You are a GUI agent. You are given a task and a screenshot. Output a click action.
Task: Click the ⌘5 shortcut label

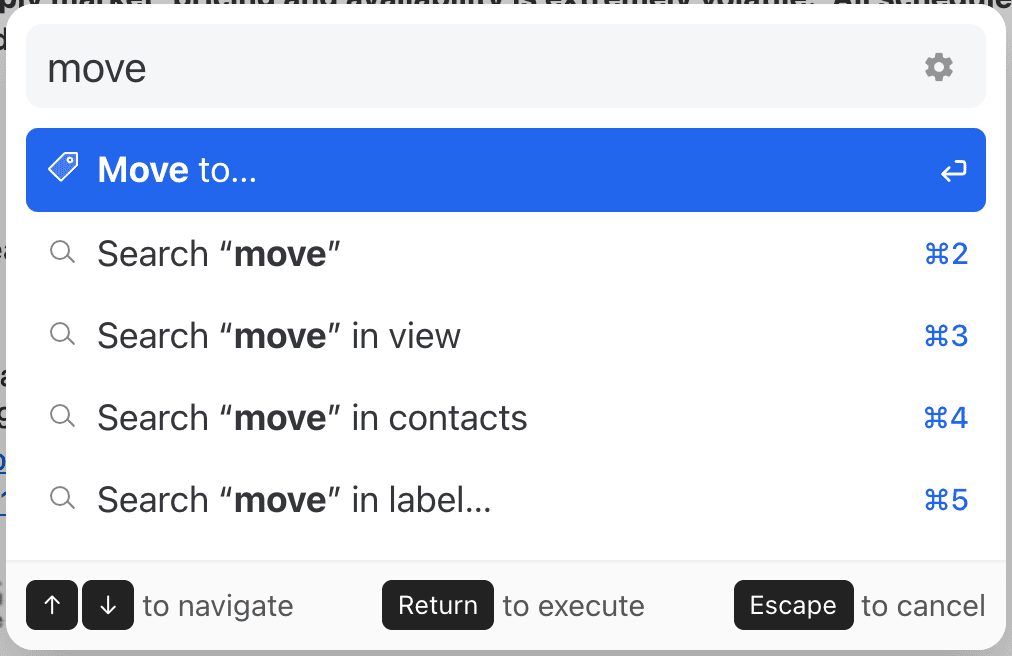pos(946,500)
